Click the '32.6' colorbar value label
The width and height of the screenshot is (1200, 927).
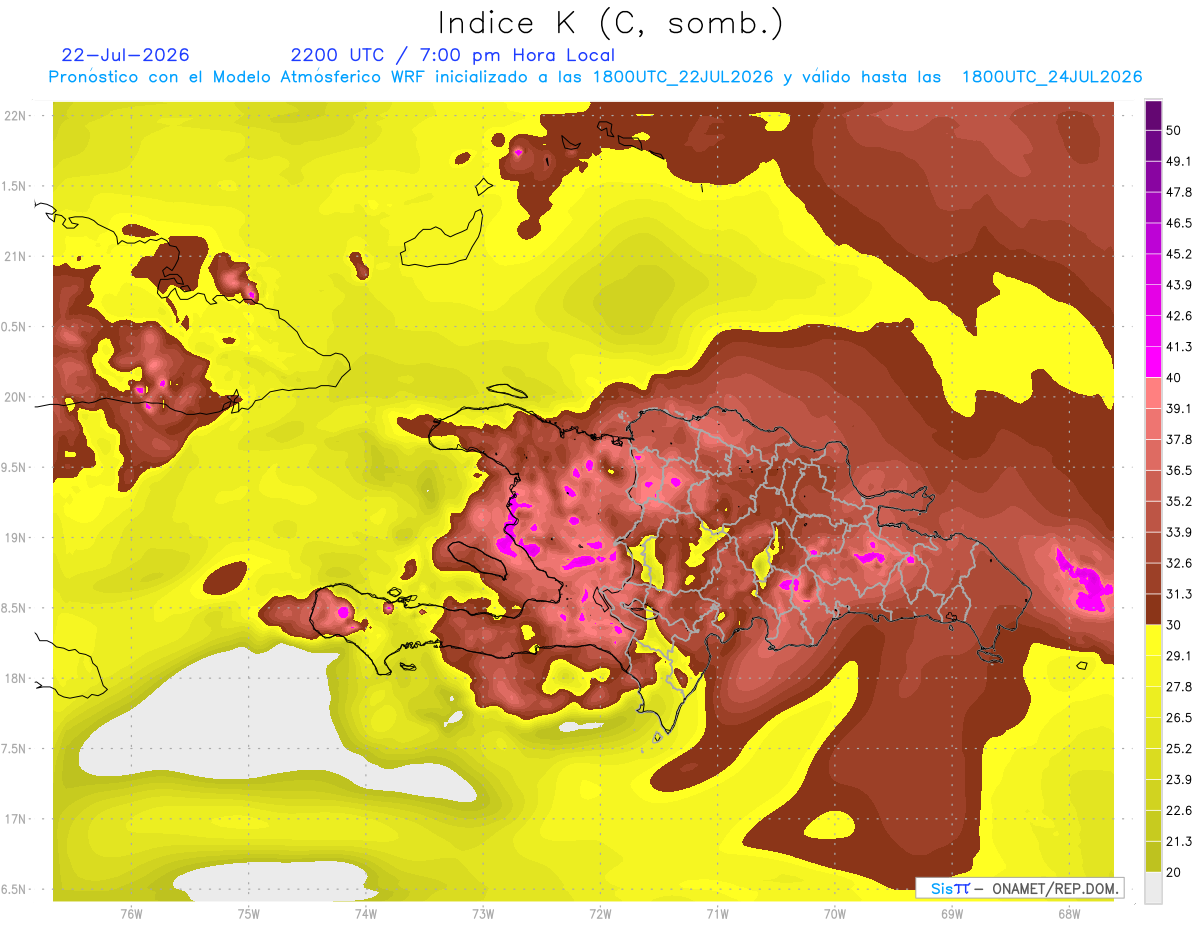(x=1178, y=563)
